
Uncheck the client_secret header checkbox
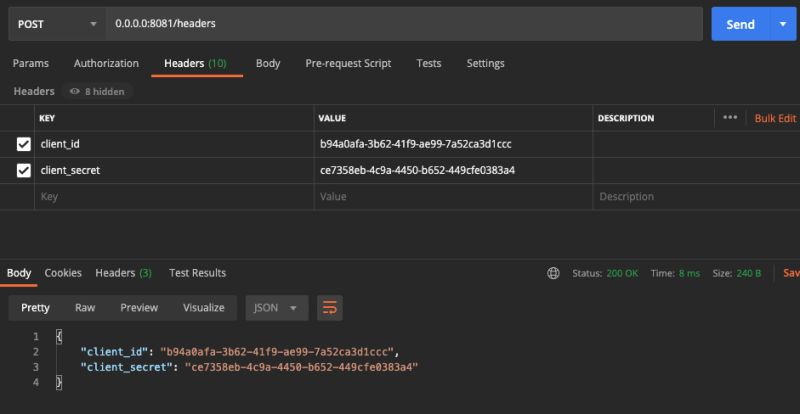point(23,171)
